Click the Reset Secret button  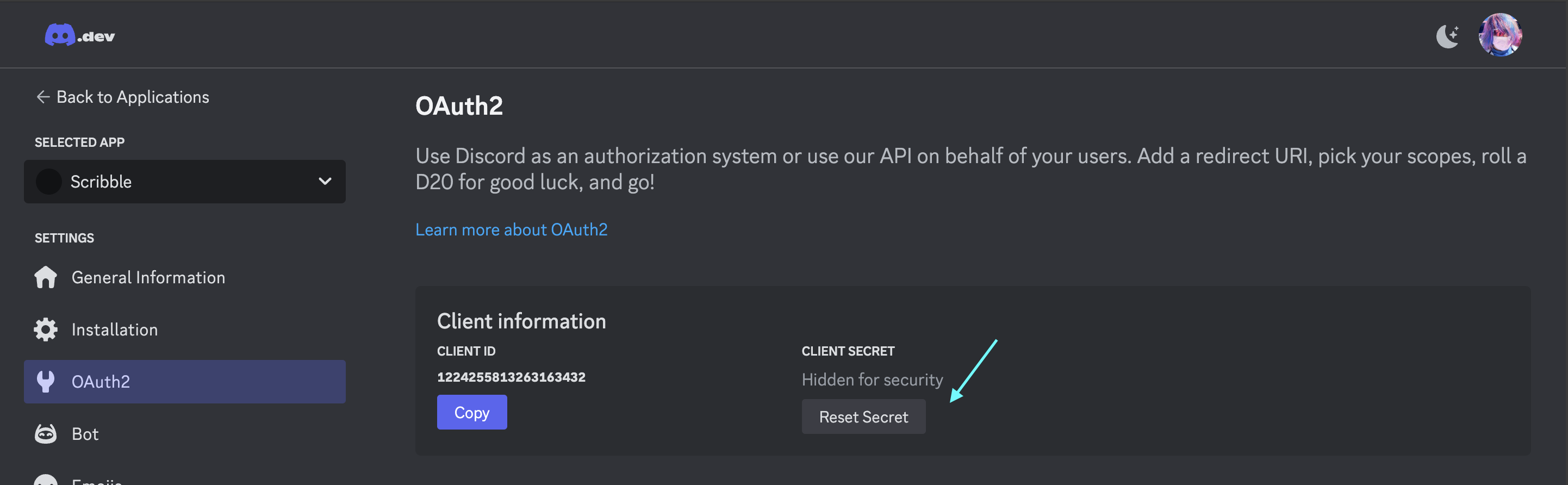(863, 417)
